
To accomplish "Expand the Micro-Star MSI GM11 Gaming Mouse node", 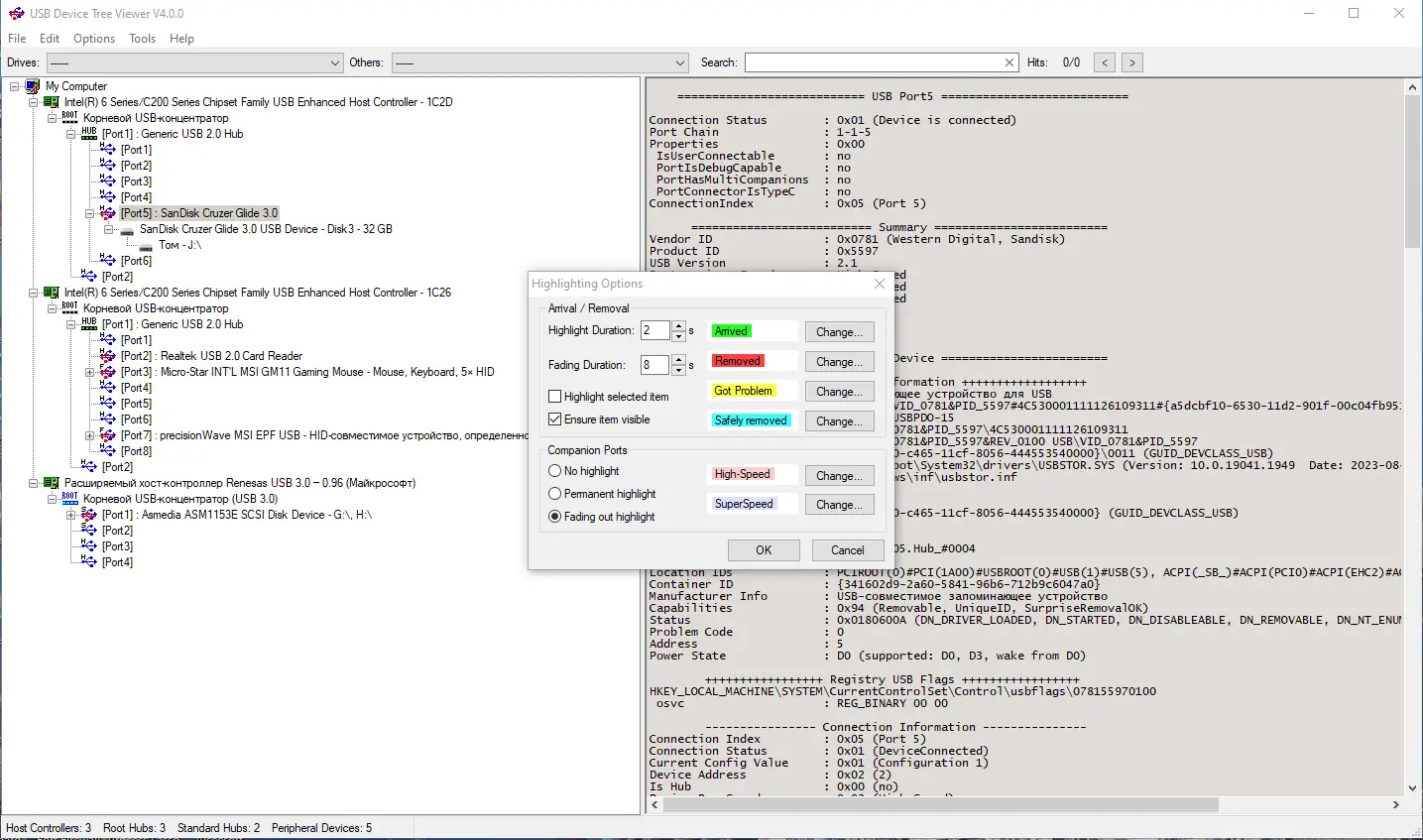I will click(89, 372).
